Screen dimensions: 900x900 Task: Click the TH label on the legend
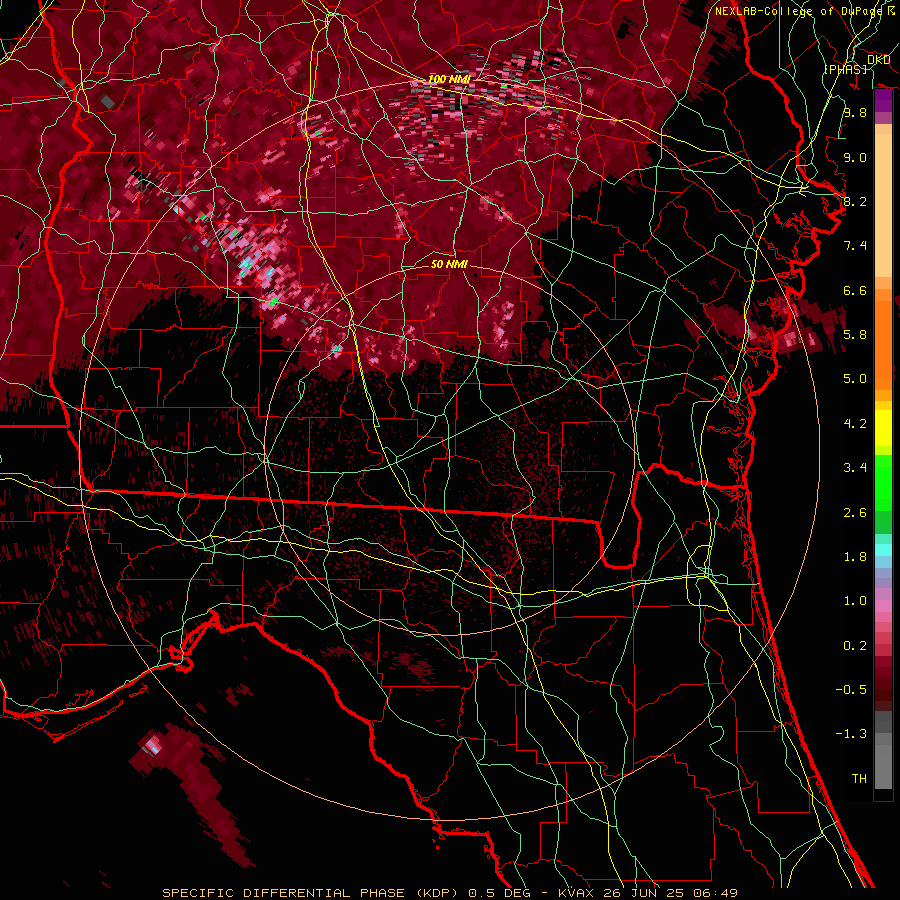point(859,779)
